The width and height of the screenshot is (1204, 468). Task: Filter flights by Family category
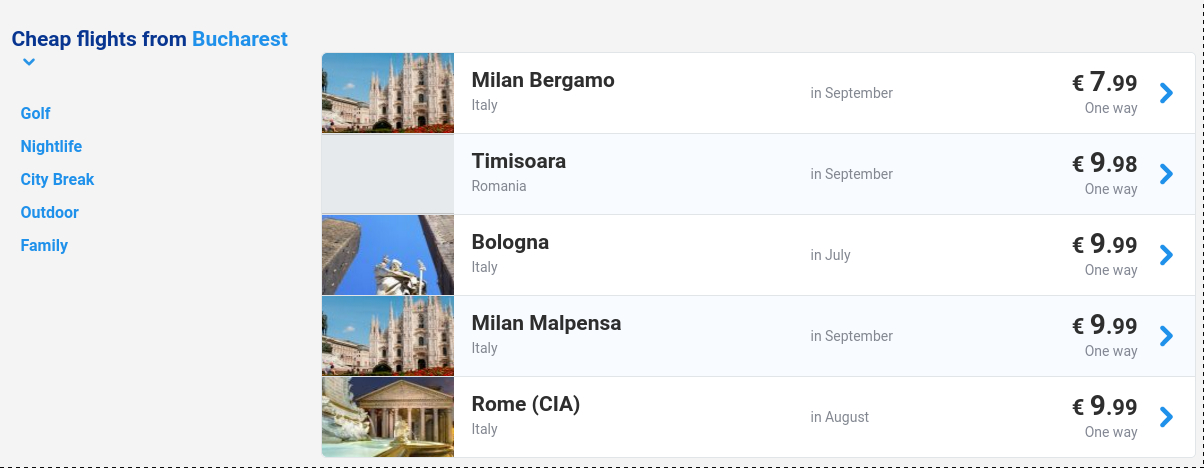[44, 245]
